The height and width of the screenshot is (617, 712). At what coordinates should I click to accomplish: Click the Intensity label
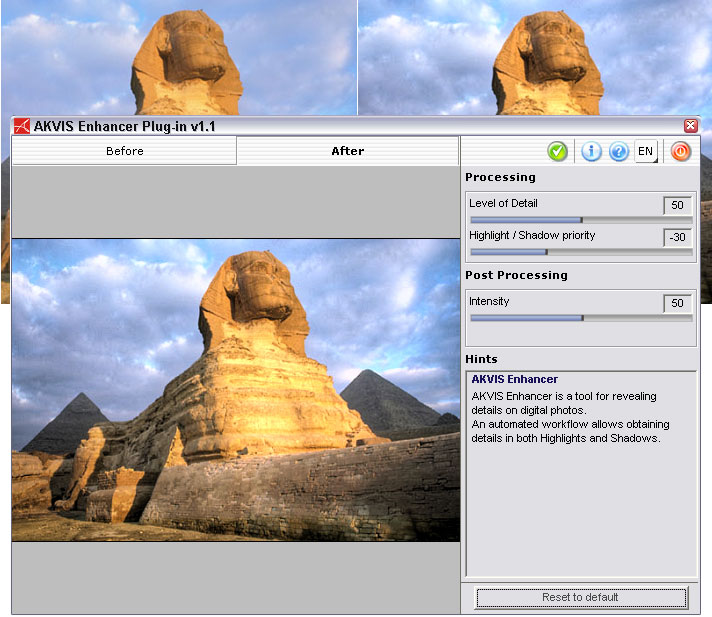pyautogui.click(x=489, y=301)
